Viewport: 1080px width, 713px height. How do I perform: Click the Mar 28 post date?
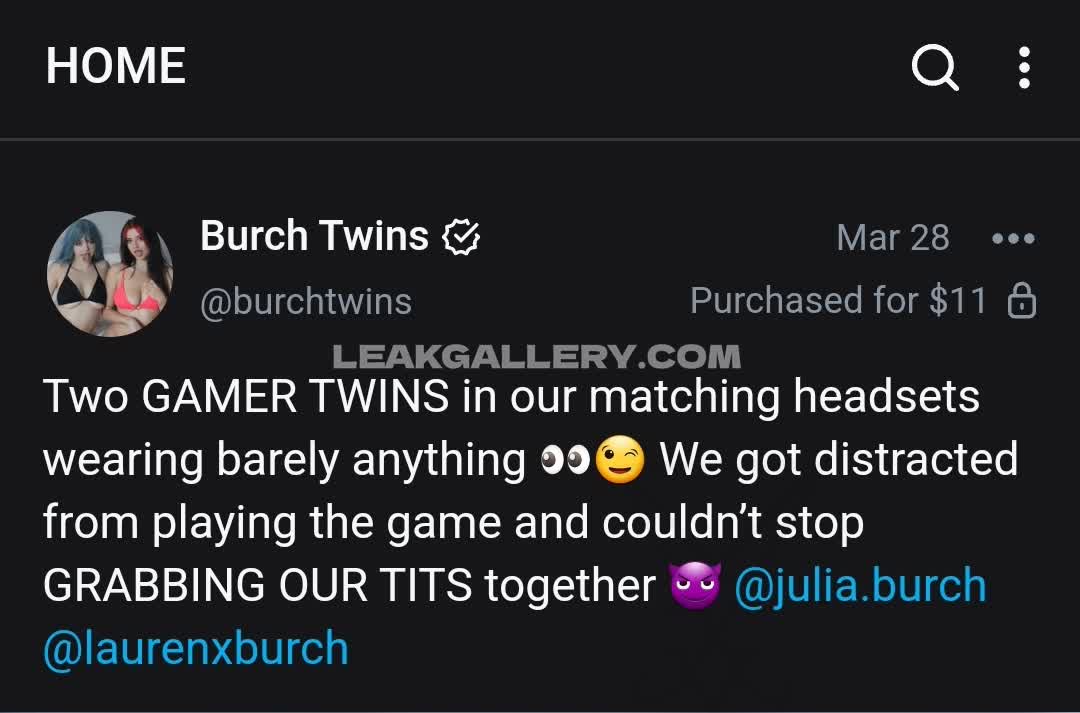[893, 238]
